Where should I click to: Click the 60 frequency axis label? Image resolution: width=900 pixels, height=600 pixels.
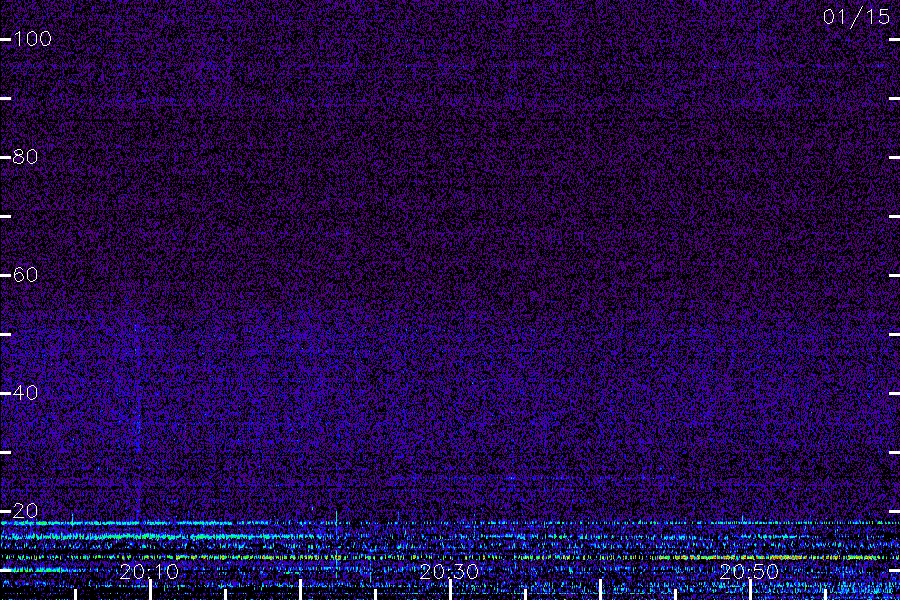tap(25, 275)
